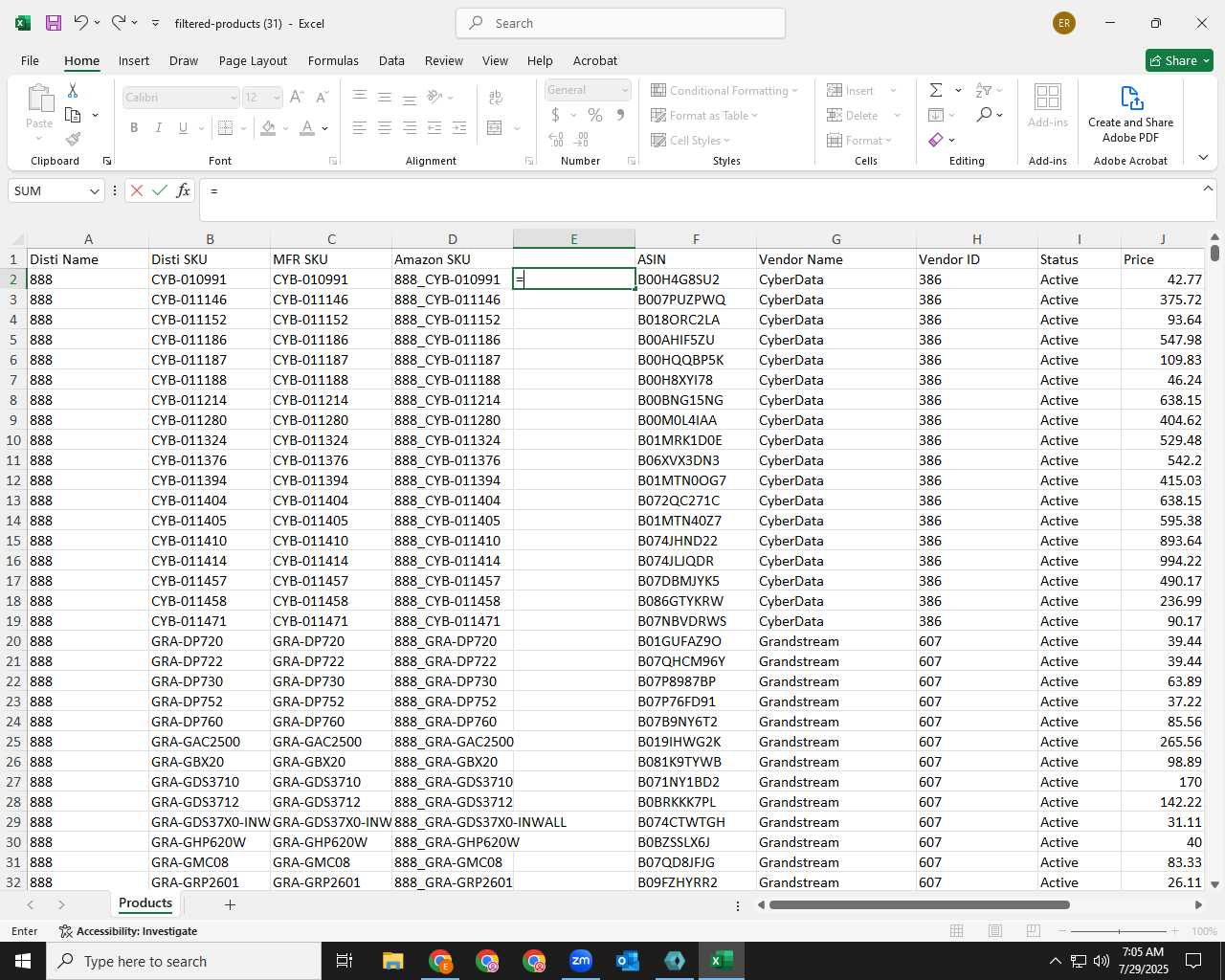Click the Cut scissors icon

pos(73,90)
